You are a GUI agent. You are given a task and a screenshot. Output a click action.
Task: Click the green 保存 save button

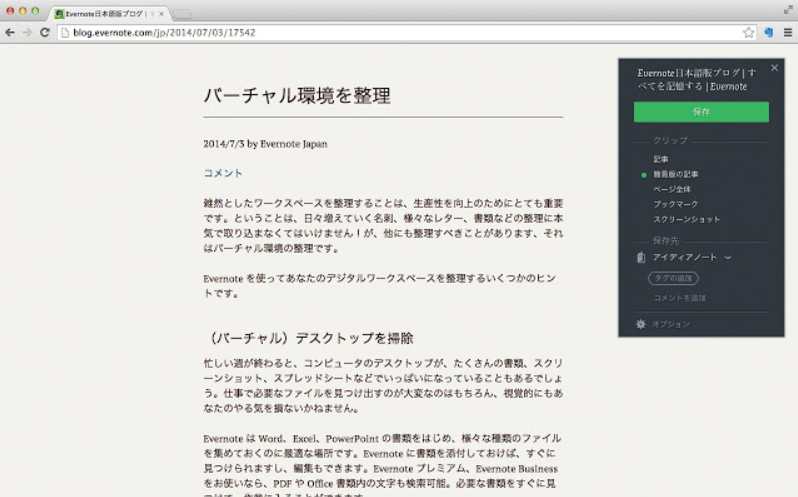701,112
